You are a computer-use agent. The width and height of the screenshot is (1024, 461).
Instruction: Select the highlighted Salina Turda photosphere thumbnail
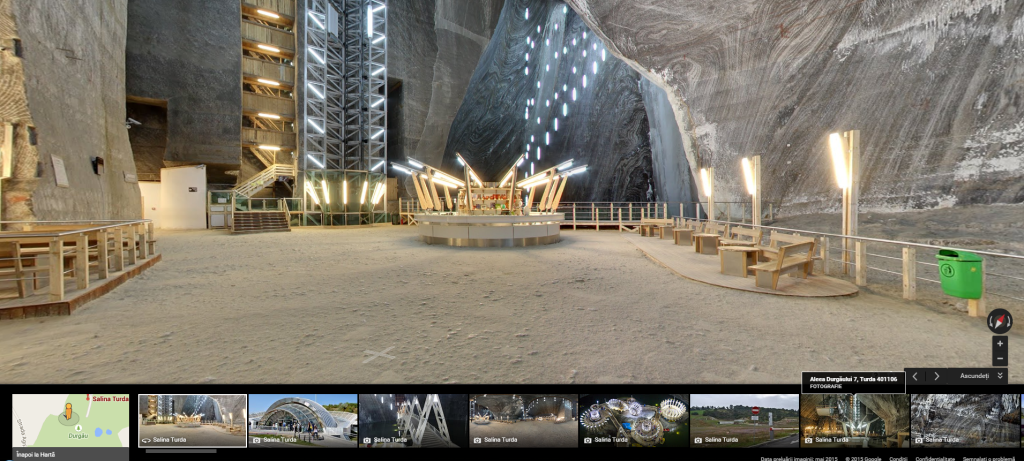coord(193,421)
